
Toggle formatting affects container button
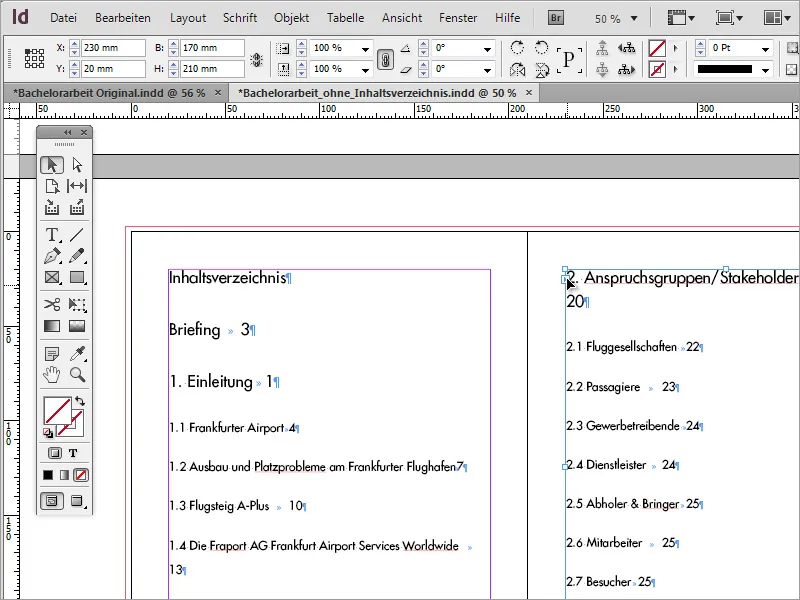[x=55, y=453]
